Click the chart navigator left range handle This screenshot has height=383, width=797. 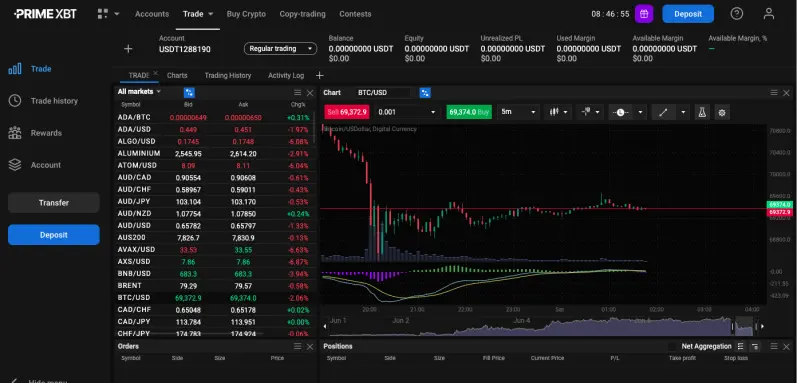click(733, 326)
